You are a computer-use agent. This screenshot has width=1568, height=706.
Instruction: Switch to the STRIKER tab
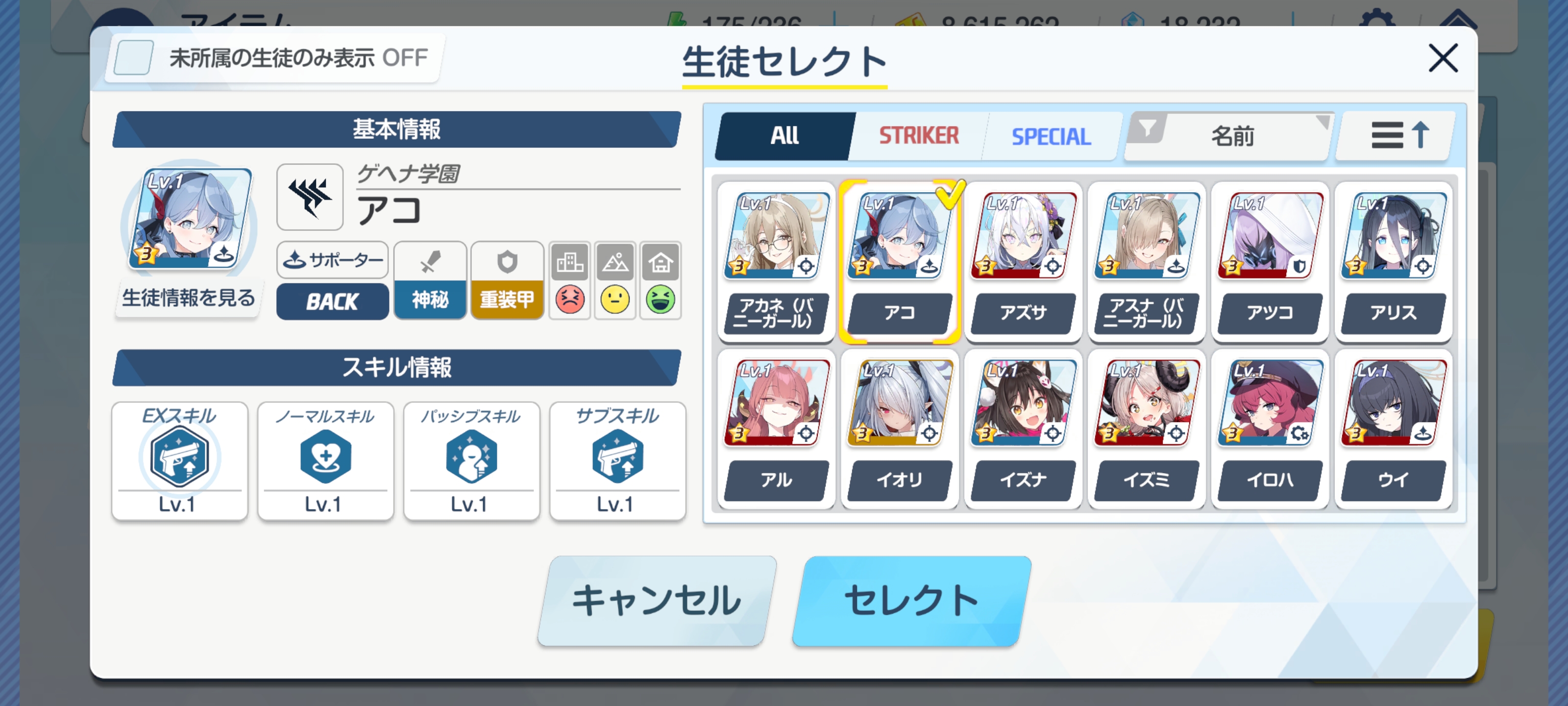click(919, 136)
